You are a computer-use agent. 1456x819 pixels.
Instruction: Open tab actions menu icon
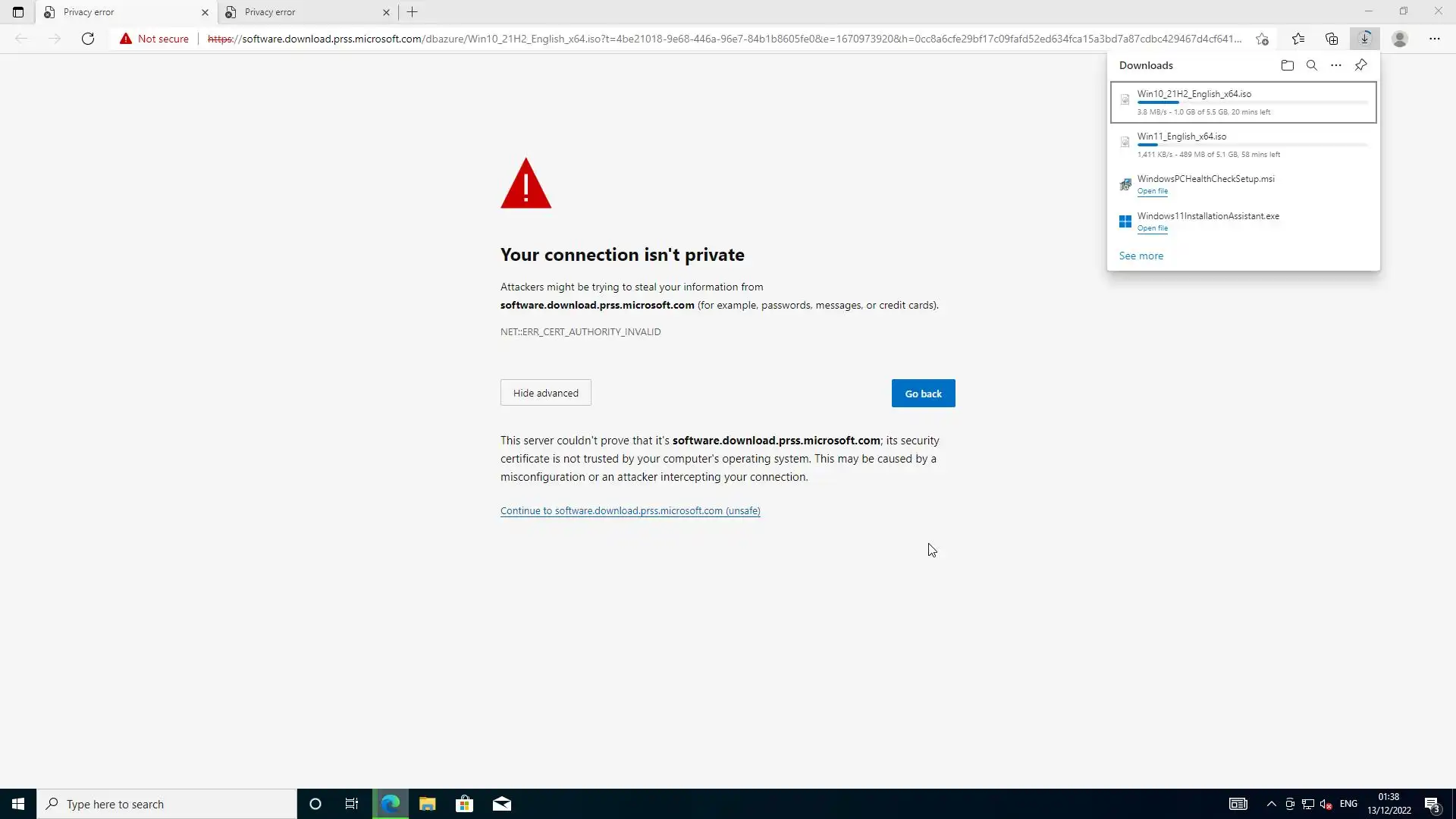tap(18, 12)
